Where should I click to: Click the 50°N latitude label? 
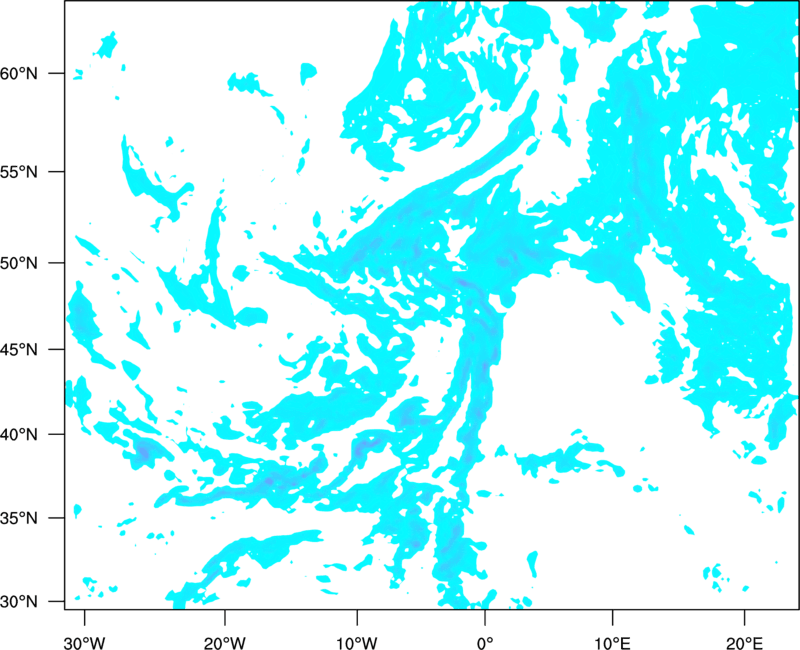(18, 263)
